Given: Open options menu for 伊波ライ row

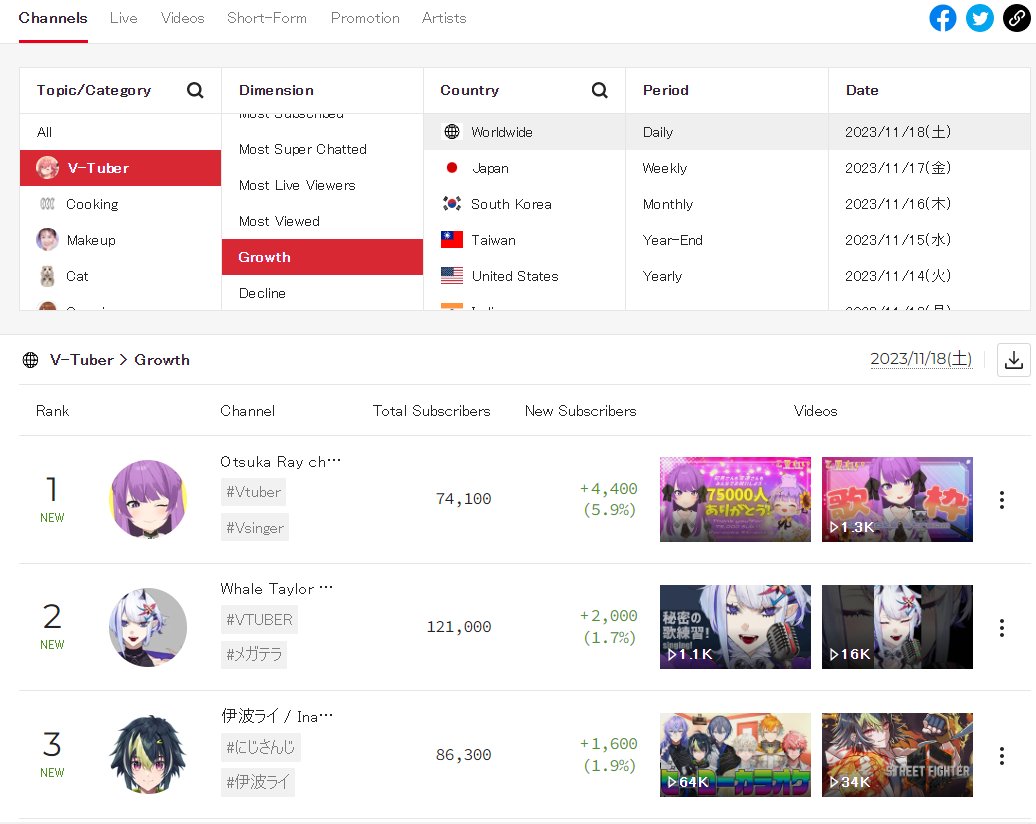Looking at the screenshot, I should (x=1002, y=755).
